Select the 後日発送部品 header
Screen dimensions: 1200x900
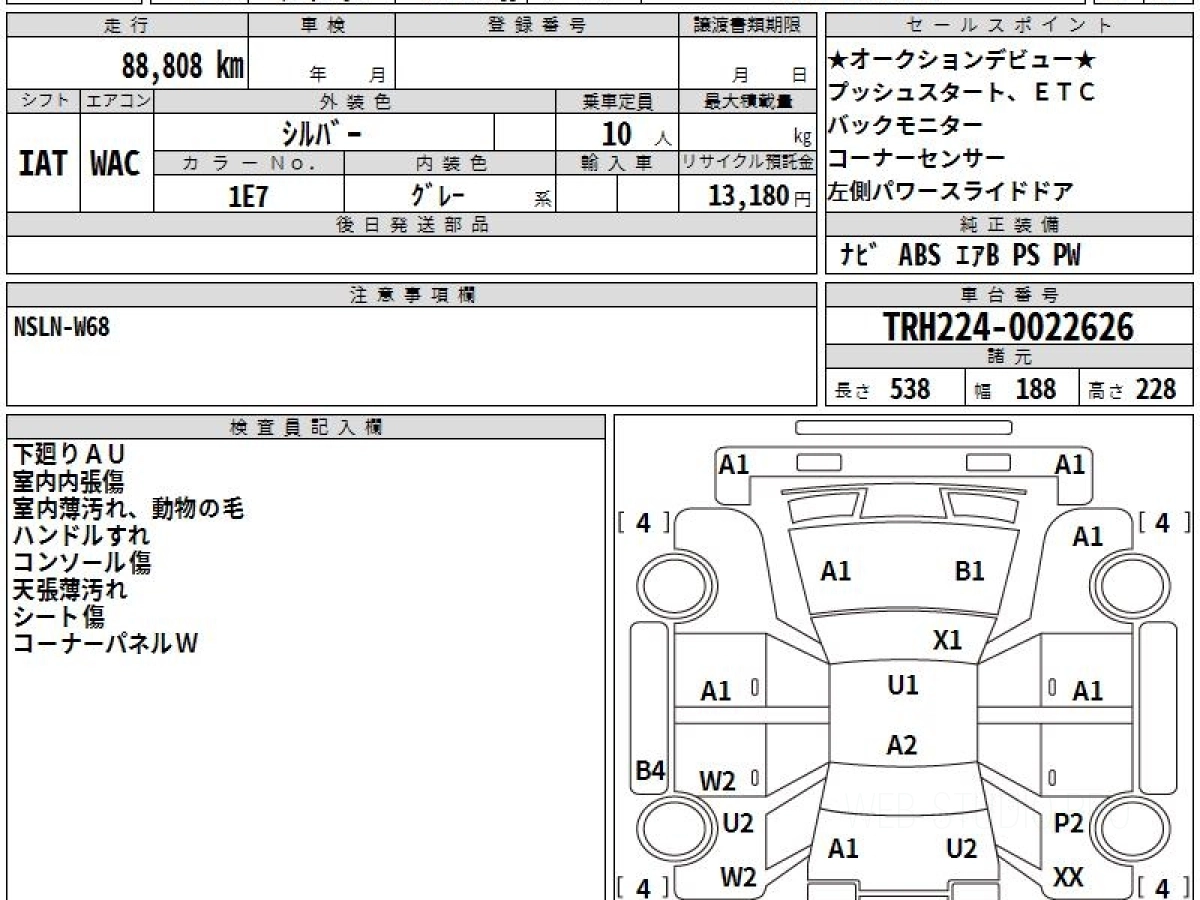click(x=412, y=225)
